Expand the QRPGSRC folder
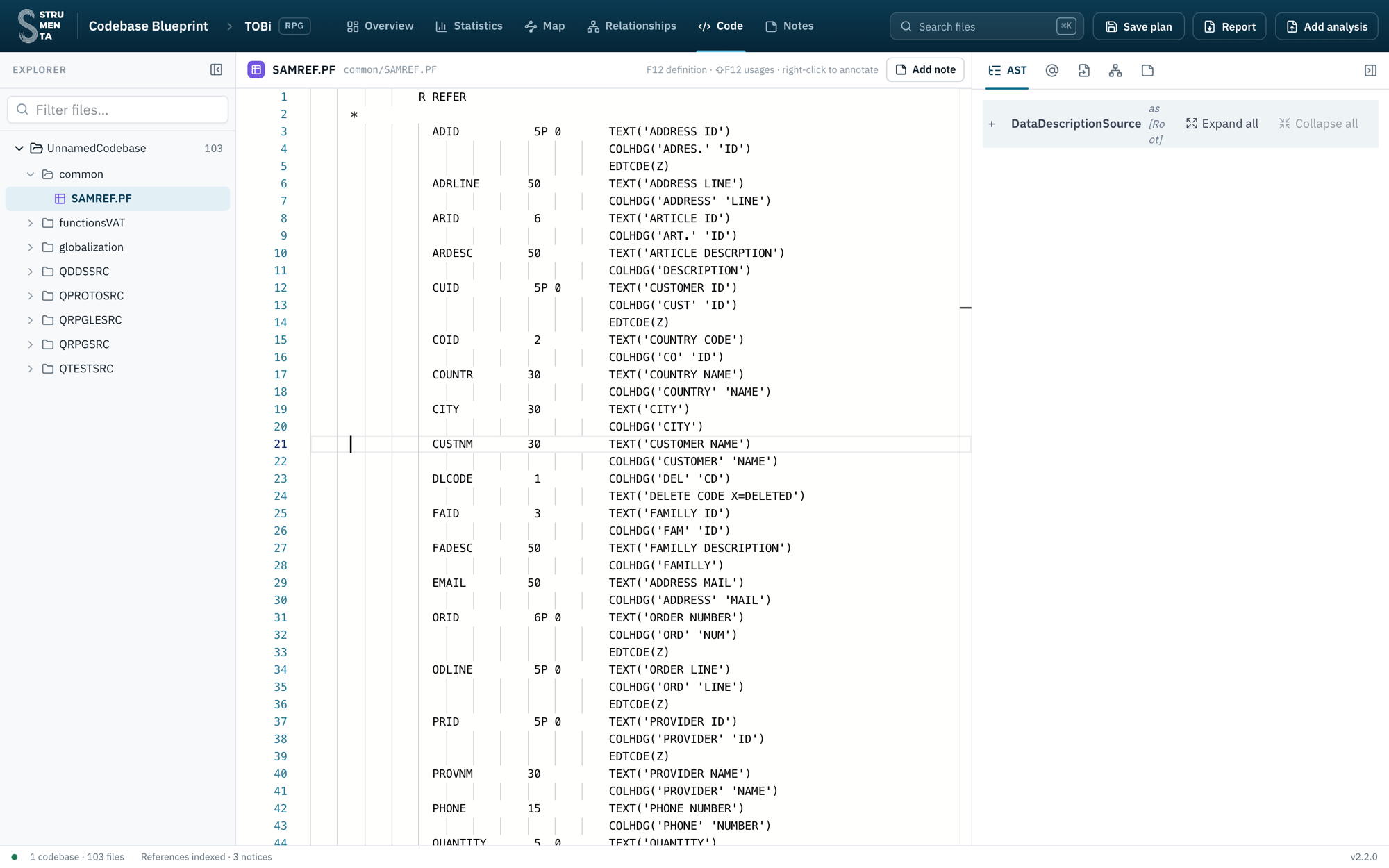This screenshot has width=1389, height=868. (x=31, y=344)
